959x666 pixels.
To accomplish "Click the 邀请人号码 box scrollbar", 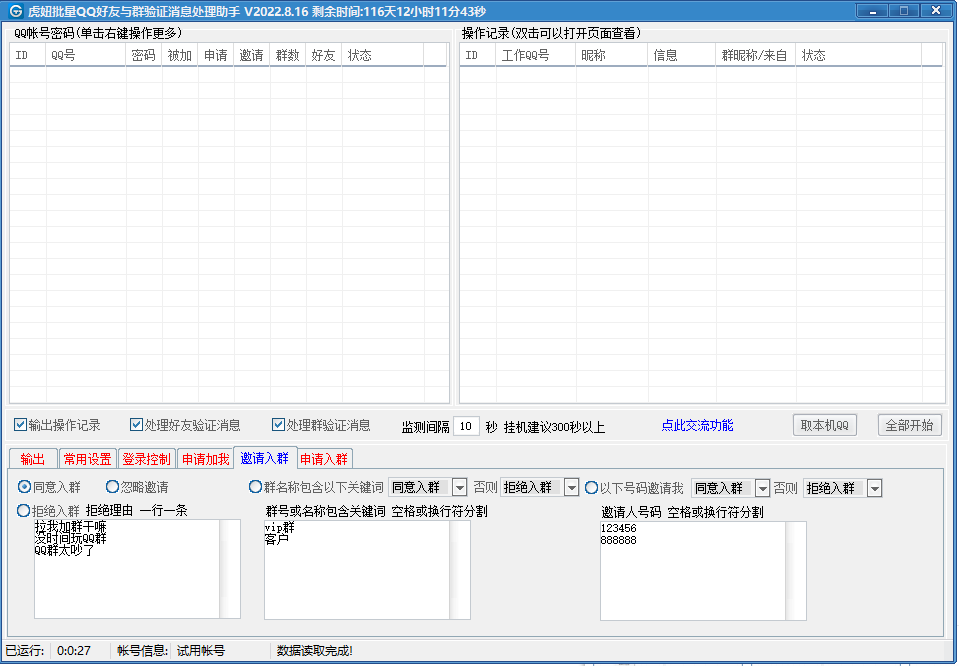I will 796,571.
